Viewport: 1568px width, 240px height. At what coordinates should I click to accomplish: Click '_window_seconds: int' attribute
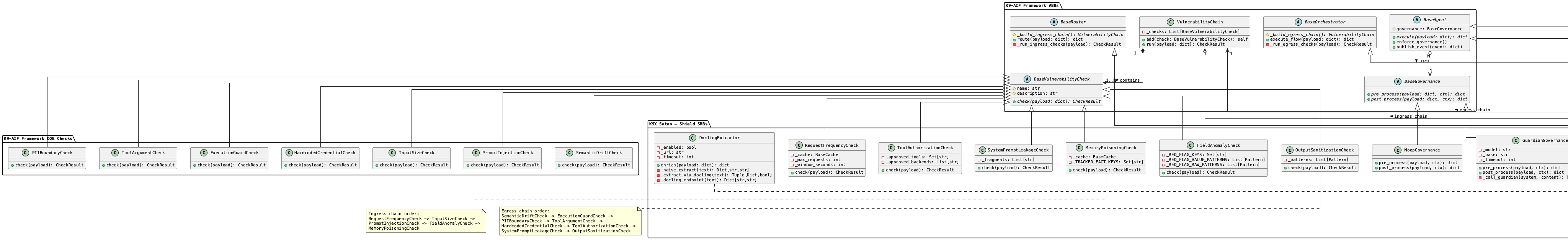click(x=820, y=164)
